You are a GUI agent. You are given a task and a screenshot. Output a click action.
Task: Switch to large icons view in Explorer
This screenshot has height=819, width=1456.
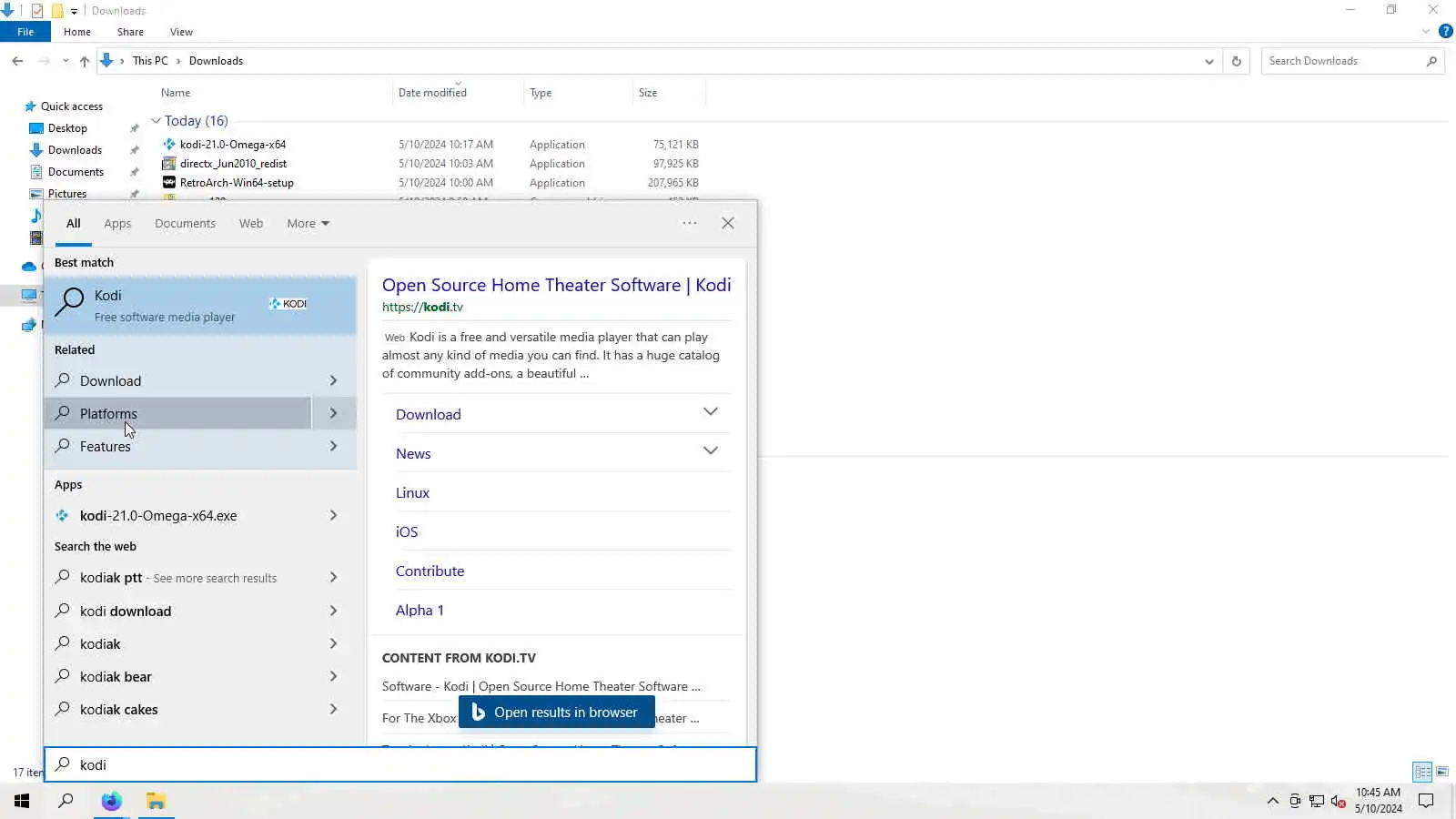pyautogui.click(x=1442, y=772)
